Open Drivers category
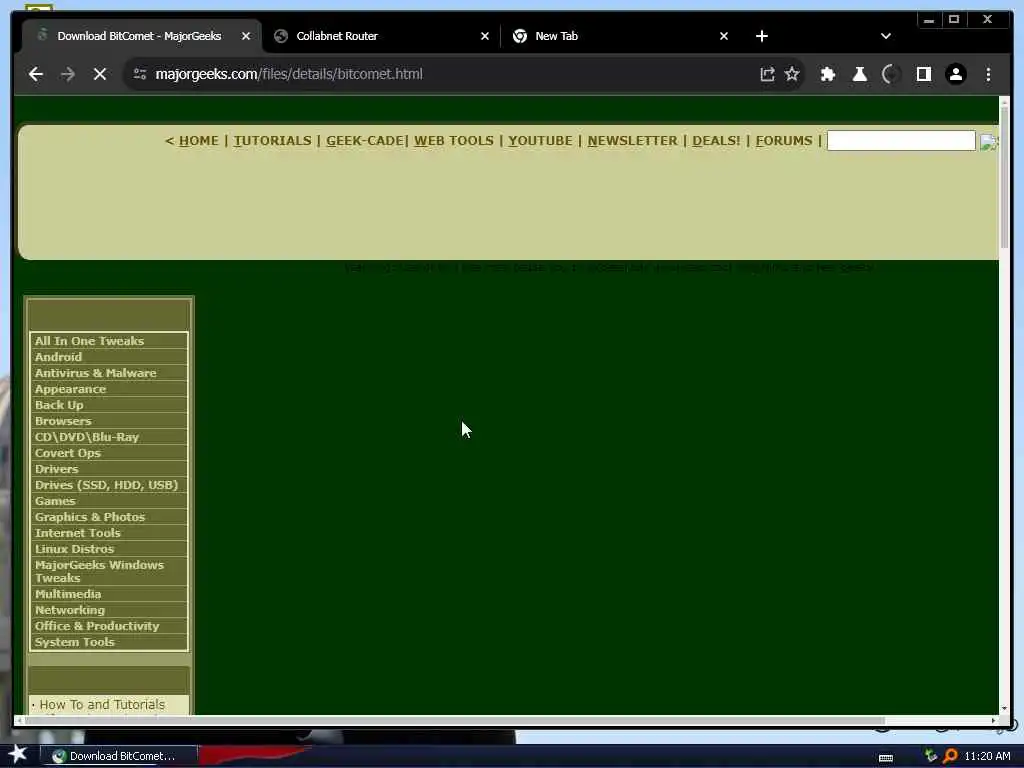Image resolution: width=1024 pixels, height=768 pixels. pyautogui.click(x=56, y=469)
